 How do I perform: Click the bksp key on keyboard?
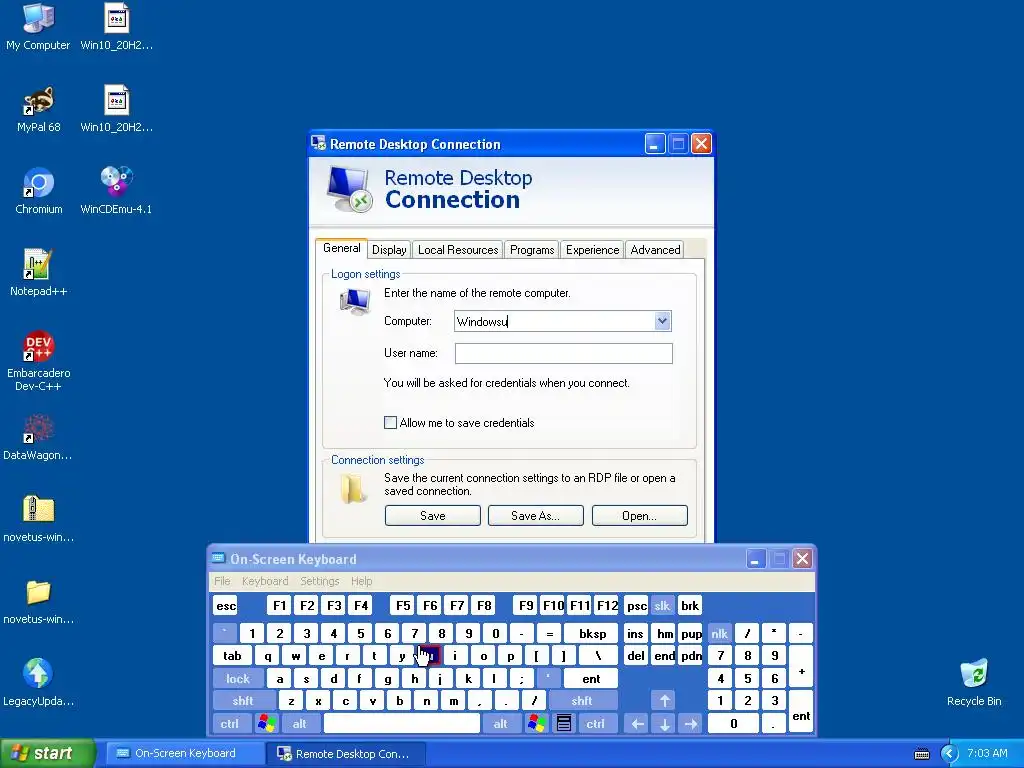pos(592,633)
